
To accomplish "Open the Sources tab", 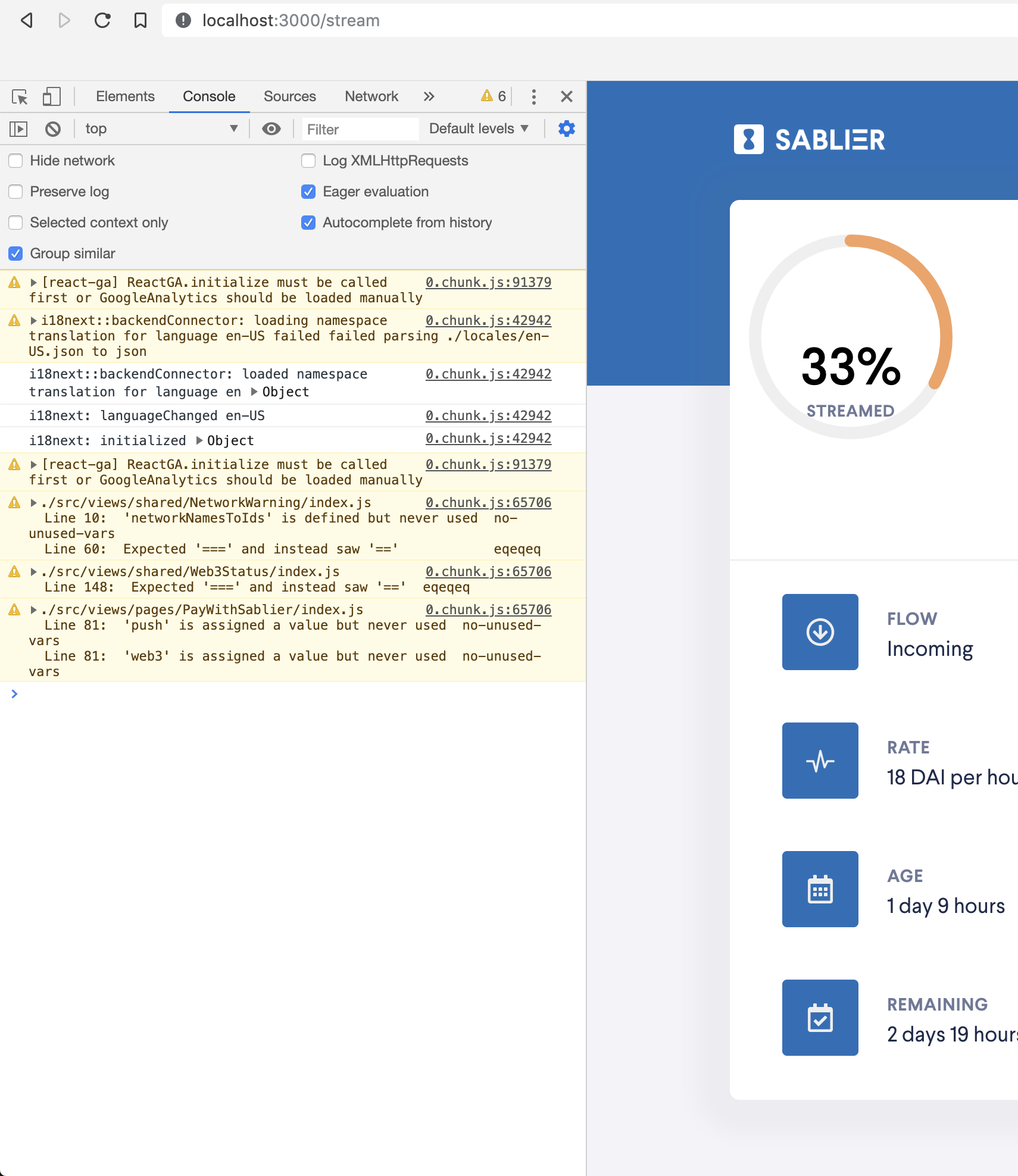I will point(290,96).
